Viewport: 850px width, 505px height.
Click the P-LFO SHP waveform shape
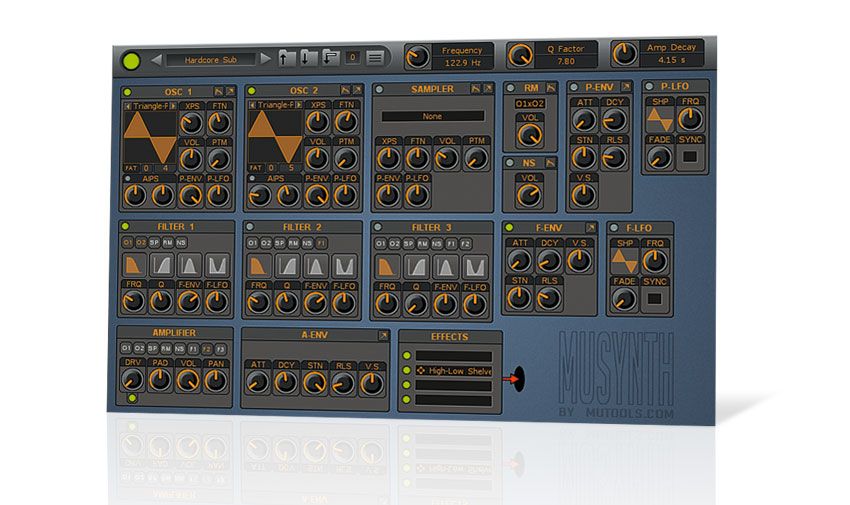click(660, 119)
